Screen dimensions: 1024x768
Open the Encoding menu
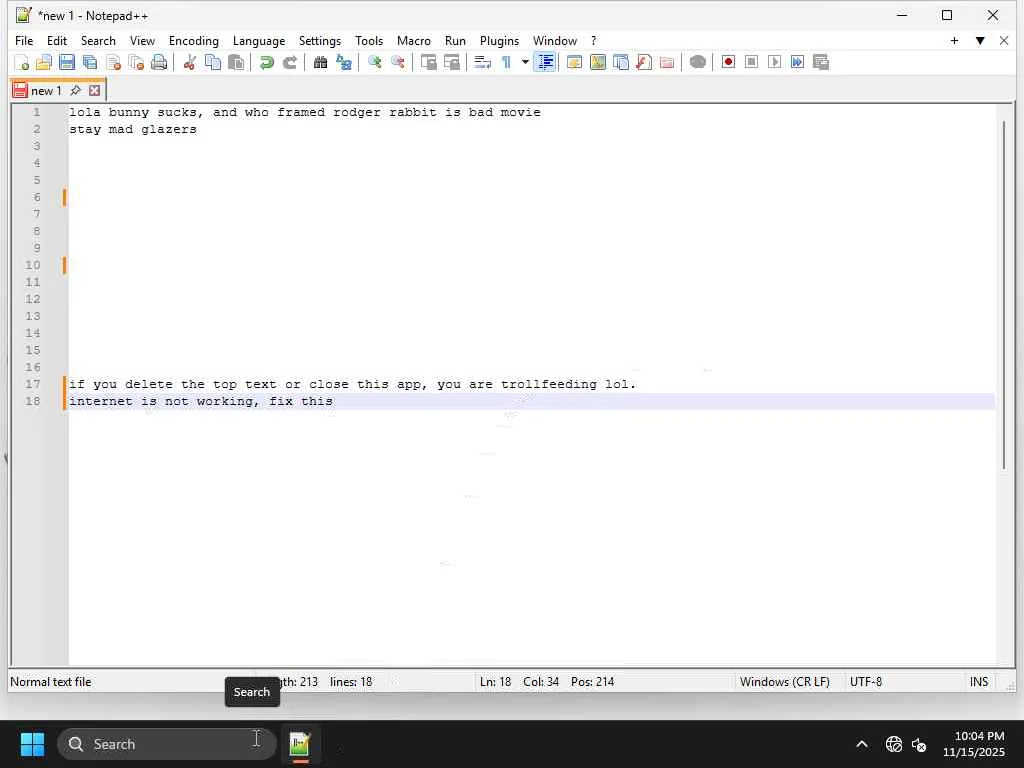tap(193, 40)
